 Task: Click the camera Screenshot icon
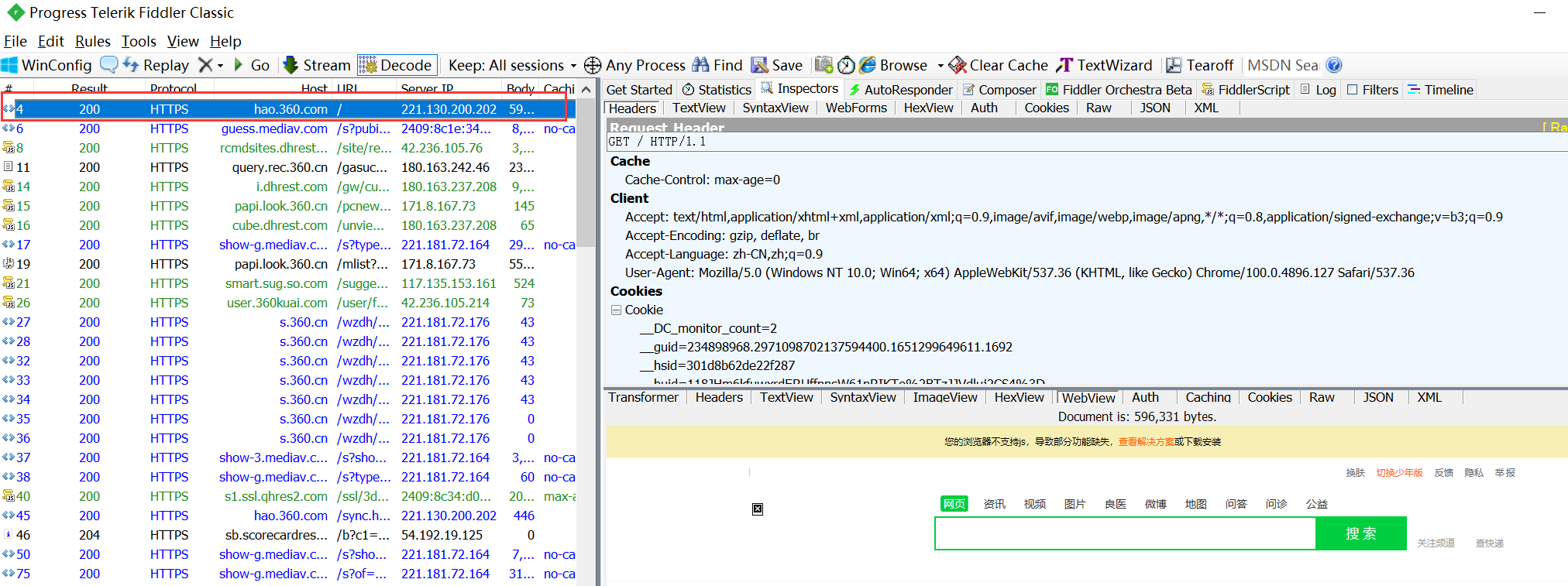tap(824, 65)
